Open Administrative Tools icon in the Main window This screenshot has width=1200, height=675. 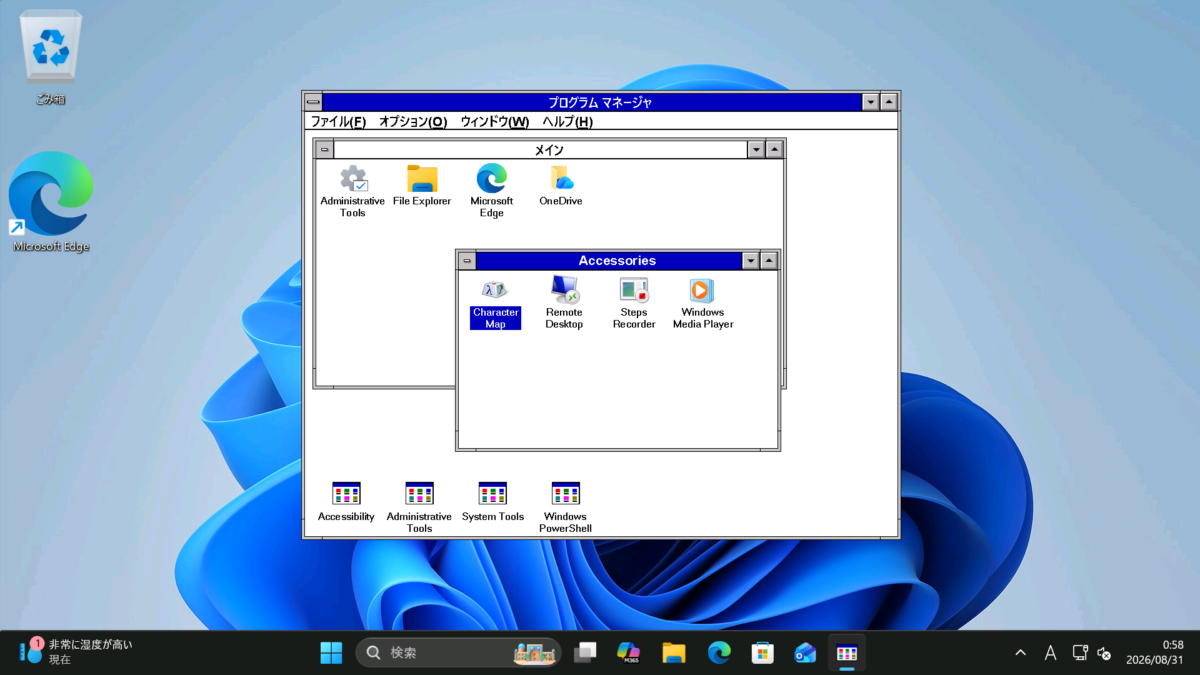[x=352, y=191]
